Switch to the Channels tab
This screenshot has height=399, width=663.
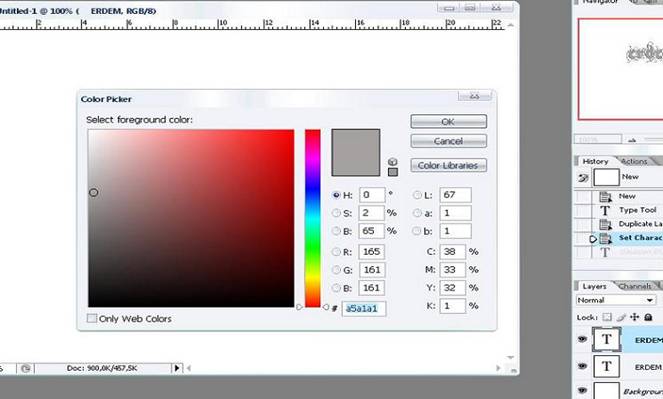(x=635, y=286)
